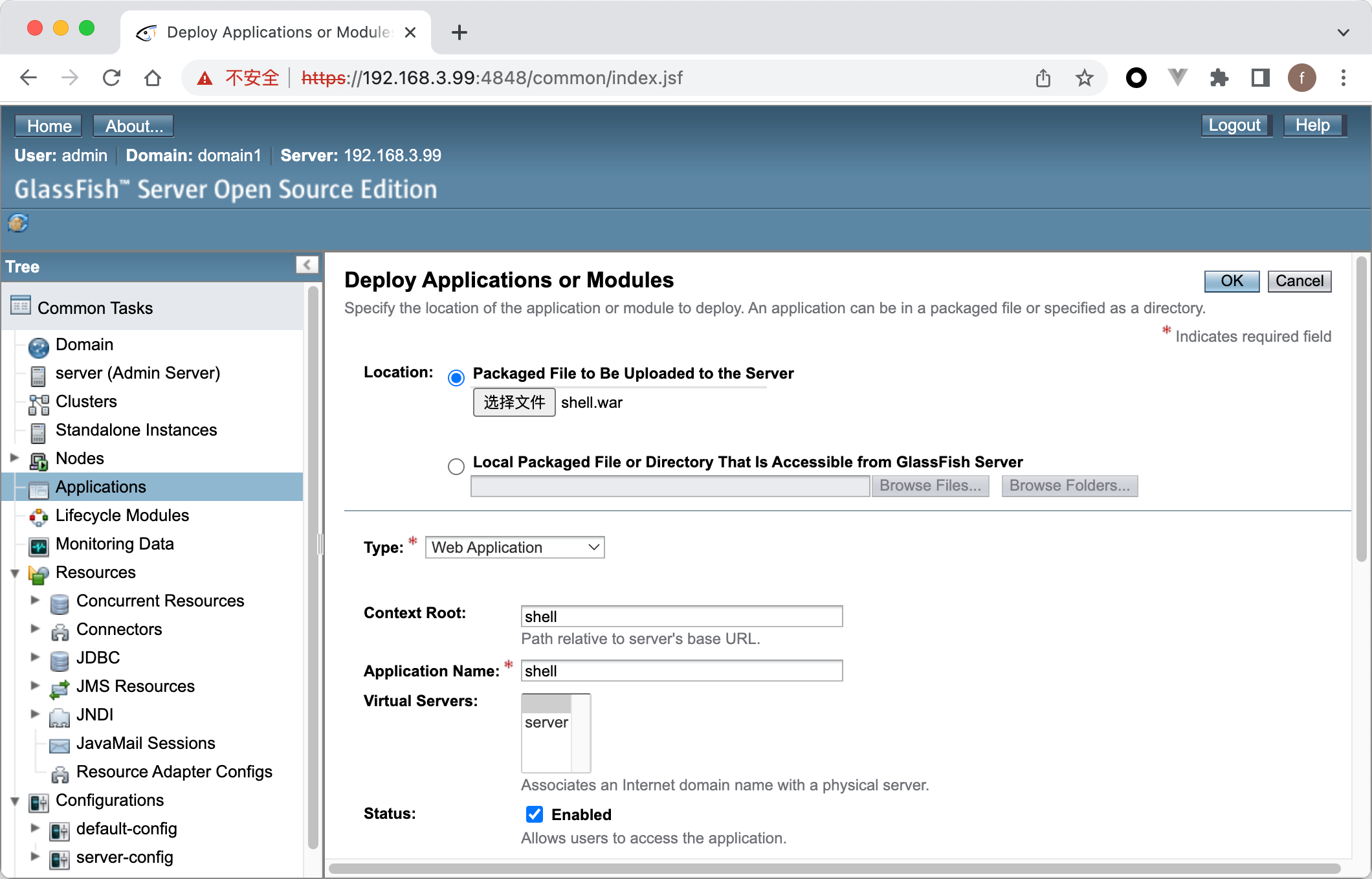Screen dimensions: 1372x879
Task: Click the Lifecycle Modules icon
Action: click(x=38, y=517)
